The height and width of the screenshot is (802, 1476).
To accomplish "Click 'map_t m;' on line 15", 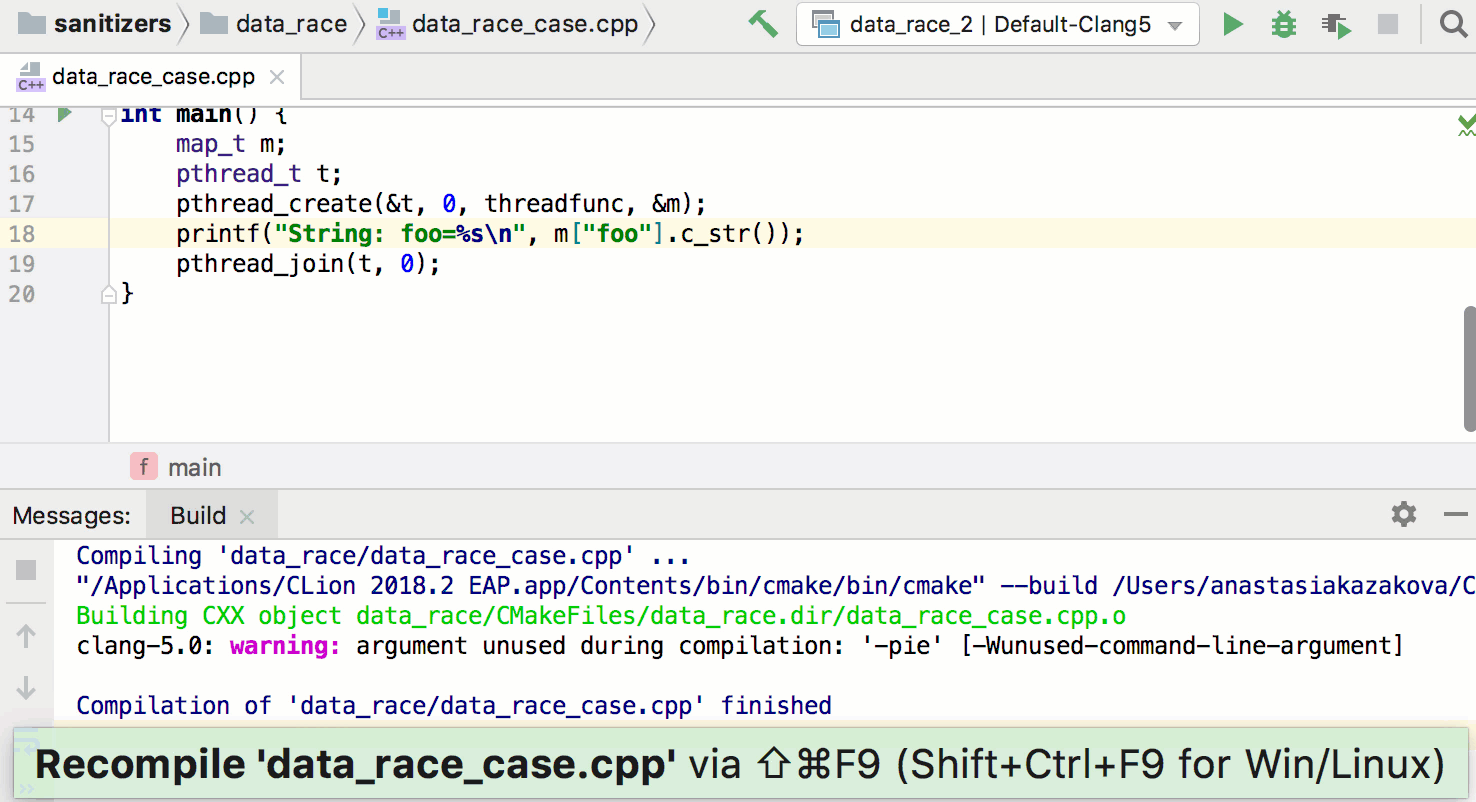I will pyautogui.click(x=231, y=144).
